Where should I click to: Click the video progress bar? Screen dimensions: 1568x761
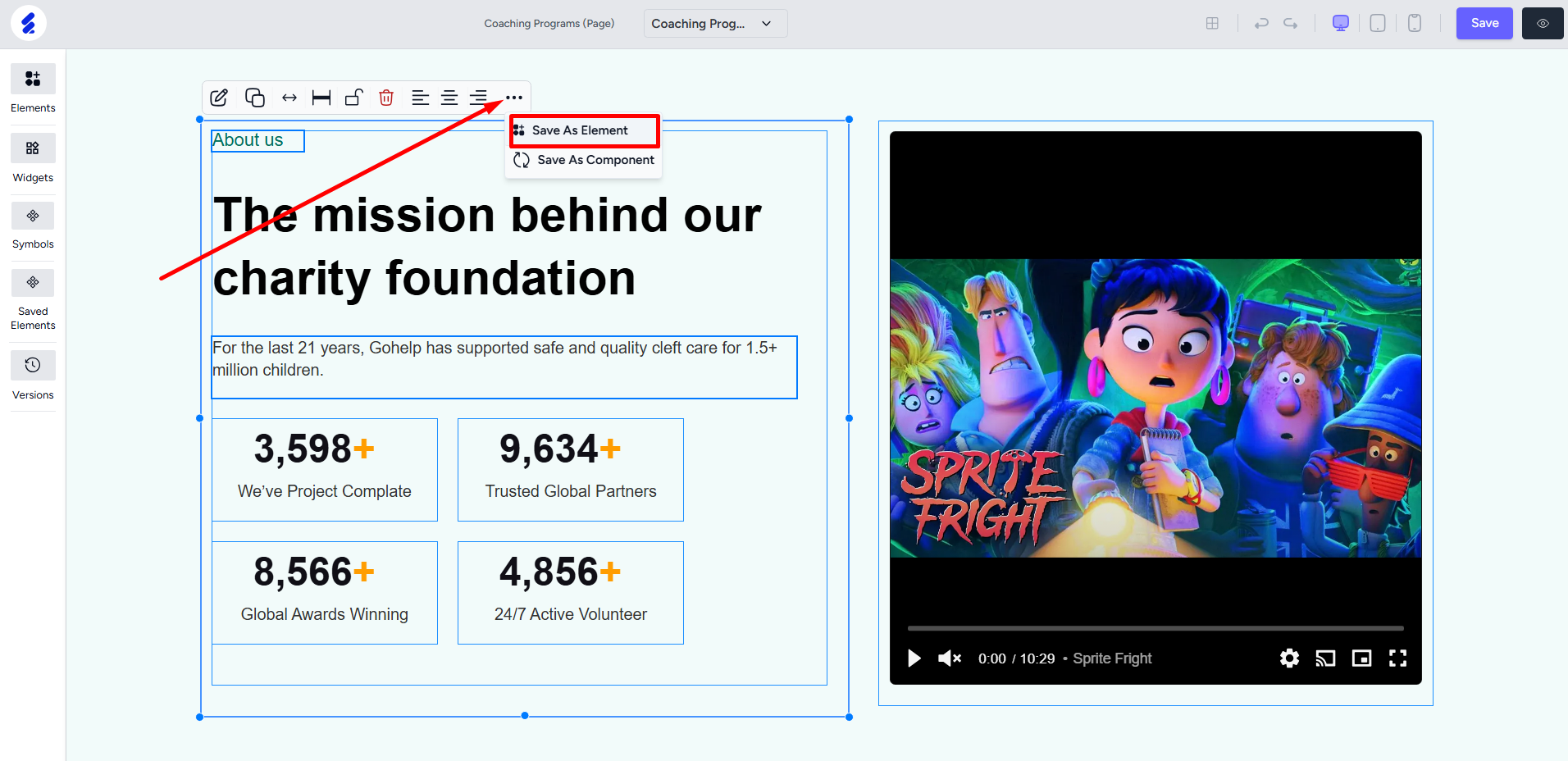pyautogui.click(x=1155, y=628)
